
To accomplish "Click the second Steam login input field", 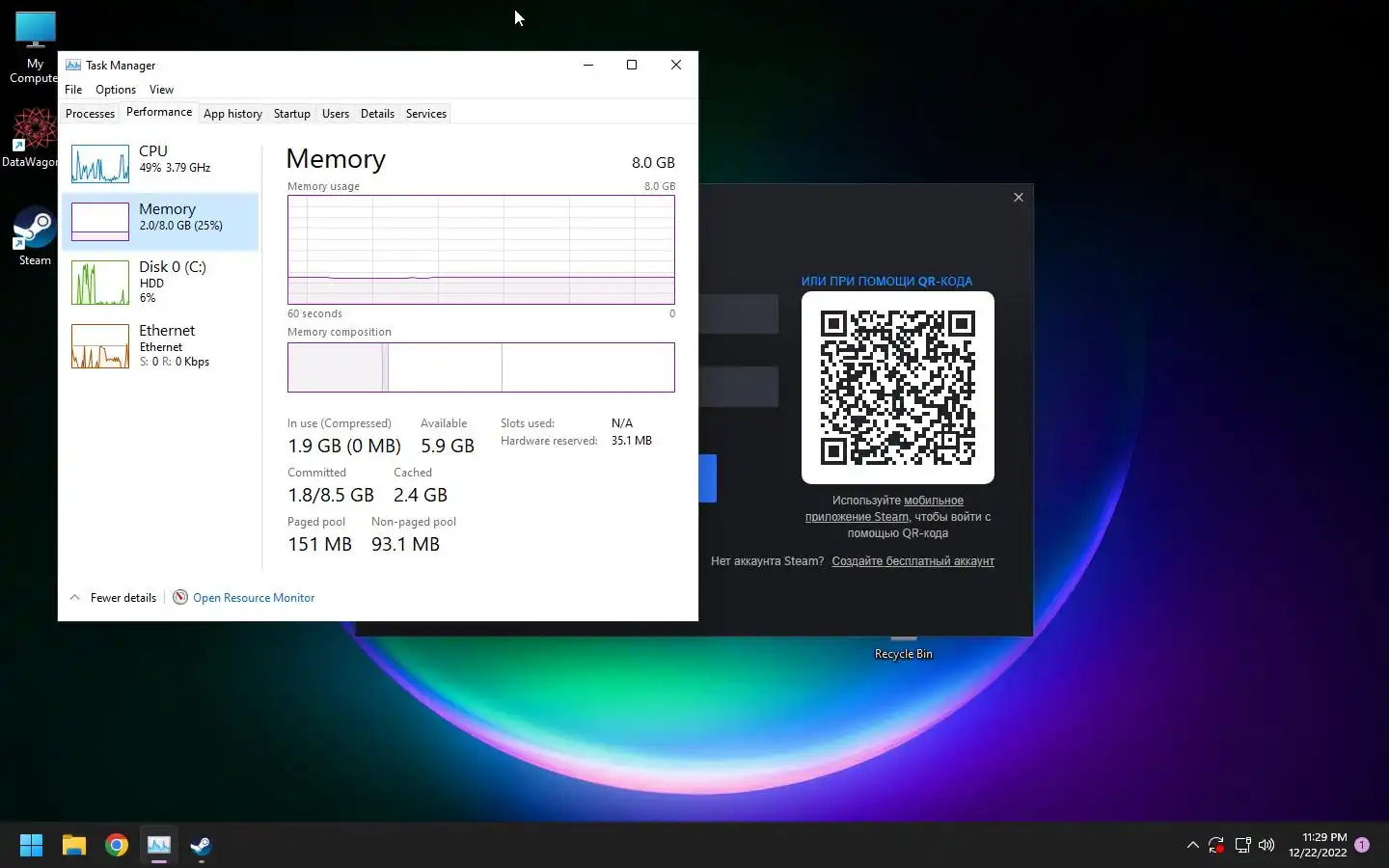I will point(739,387).
